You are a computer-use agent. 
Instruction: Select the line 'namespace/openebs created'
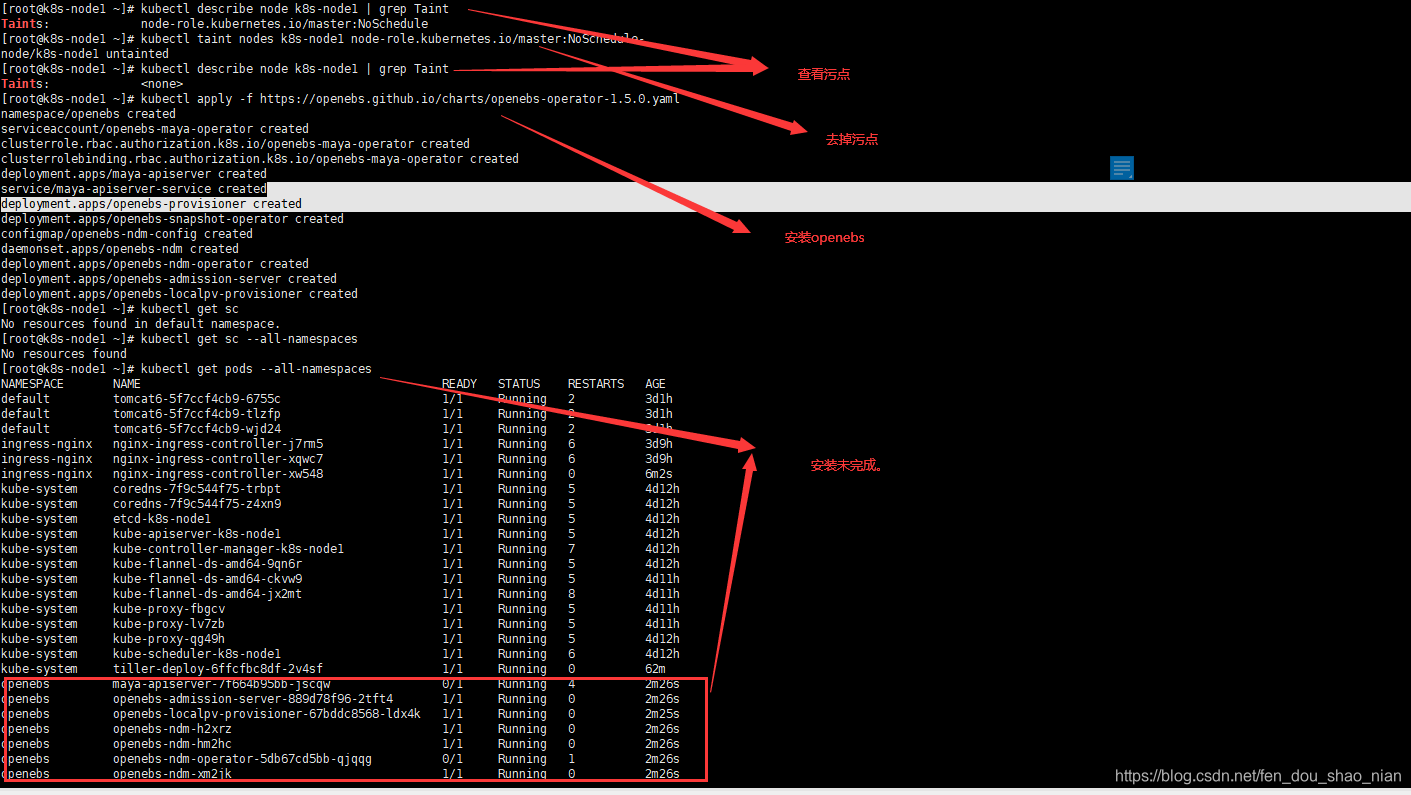coord(88,114)
